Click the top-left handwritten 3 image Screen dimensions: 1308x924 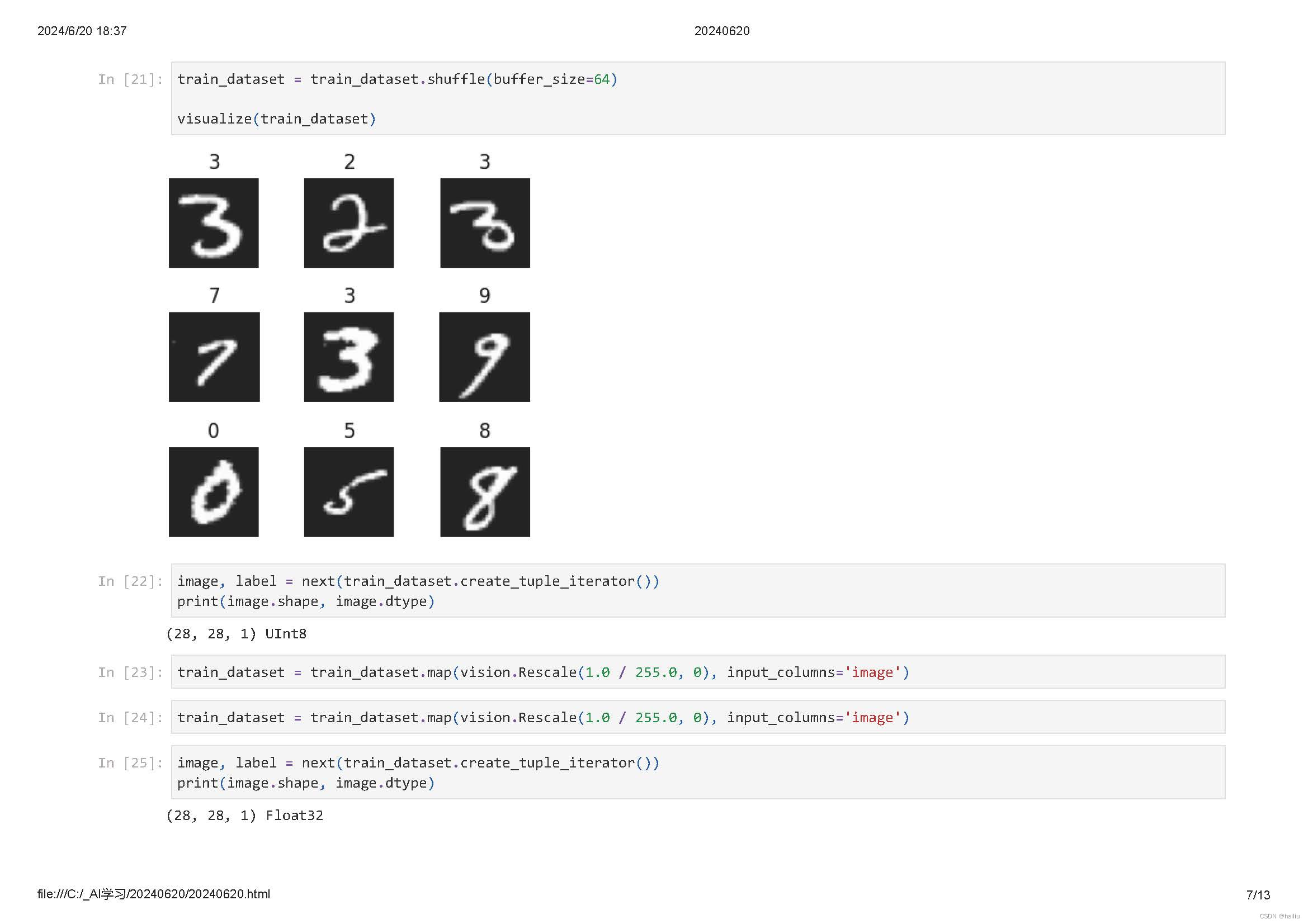214,223
